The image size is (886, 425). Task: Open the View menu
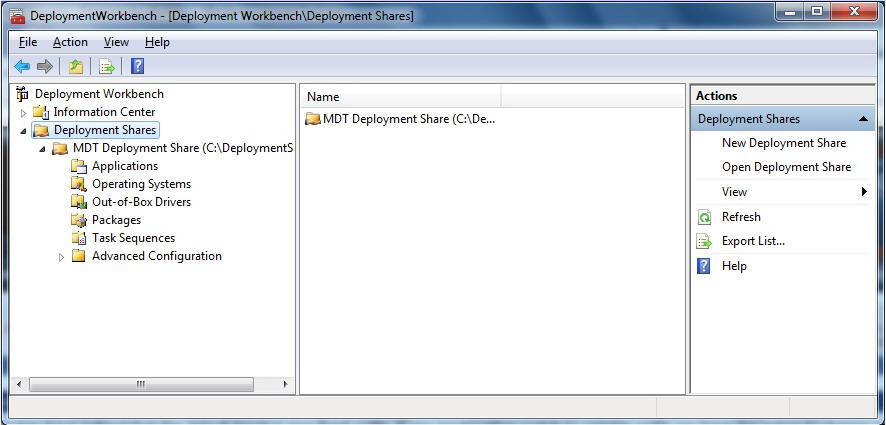(116, 42)
